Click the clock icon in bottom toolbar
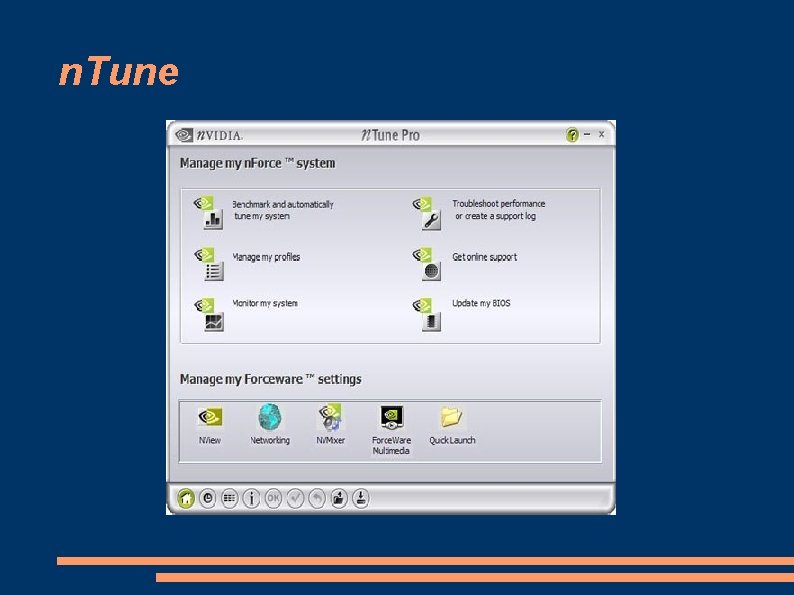 click(208, 499)
